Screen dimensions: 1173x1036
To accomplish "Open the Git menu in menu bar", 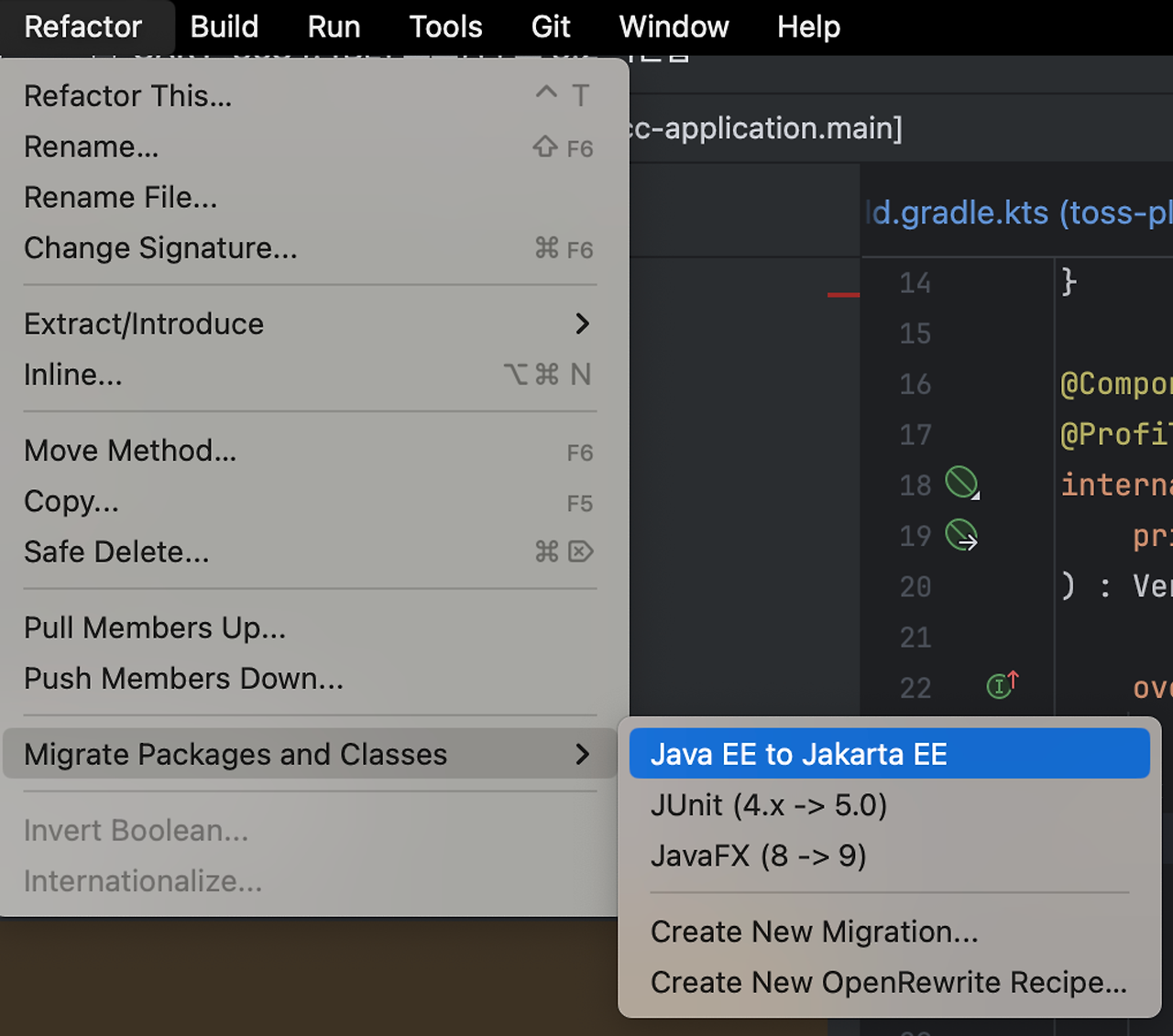I will [551, 27].
